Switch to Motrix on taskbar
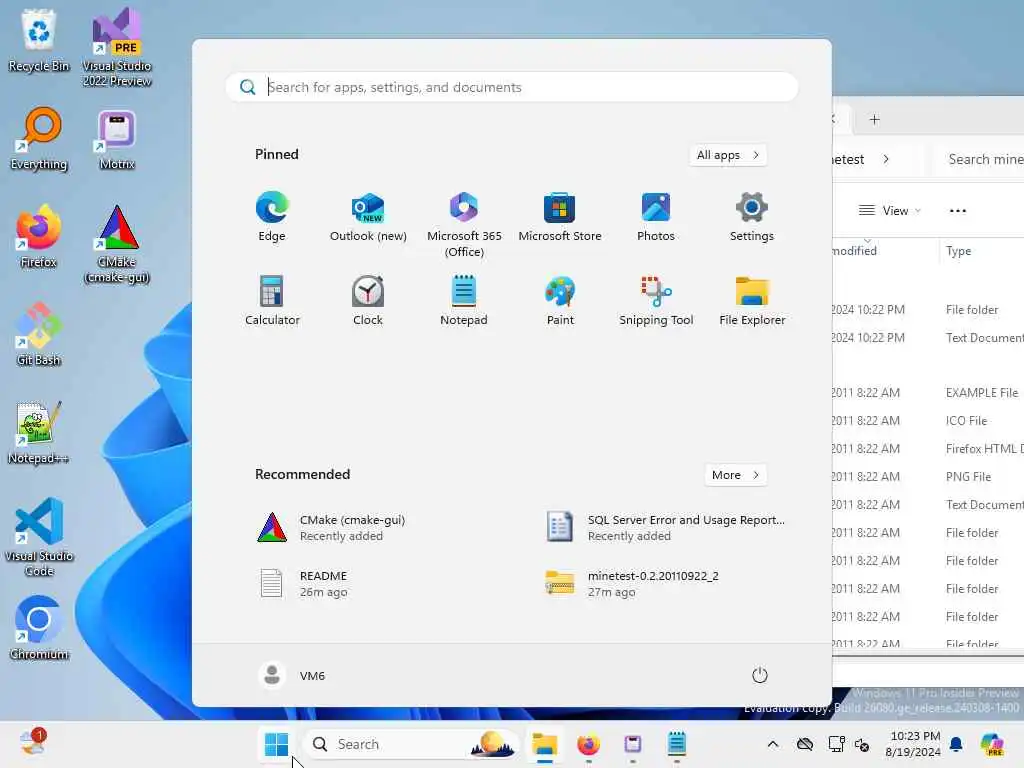The width and height of the screenshot is (1024, 768). click(633, 744)
